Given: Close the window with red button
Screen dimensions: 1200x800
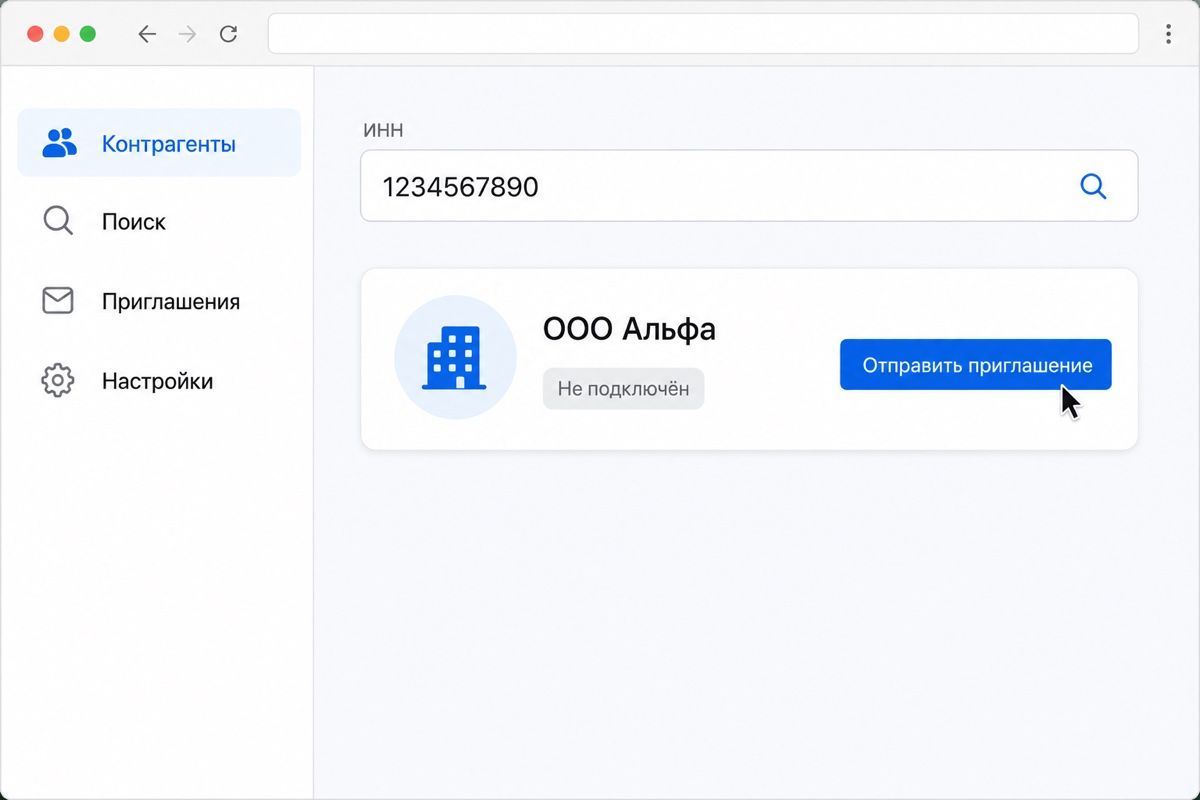Looking at the screenshot, I should pos(35,34).
